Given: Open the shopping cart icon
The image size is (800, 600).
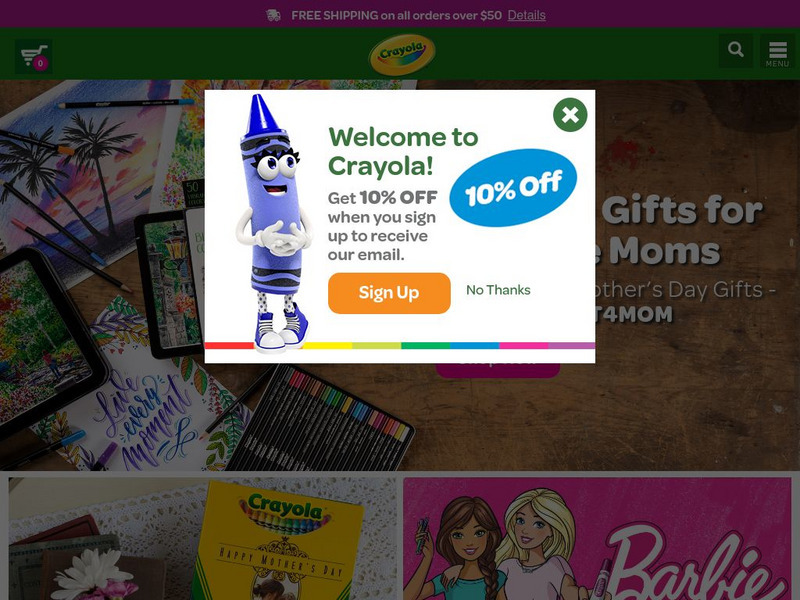Looking at the screenshot, I should [x=33, y=57].
